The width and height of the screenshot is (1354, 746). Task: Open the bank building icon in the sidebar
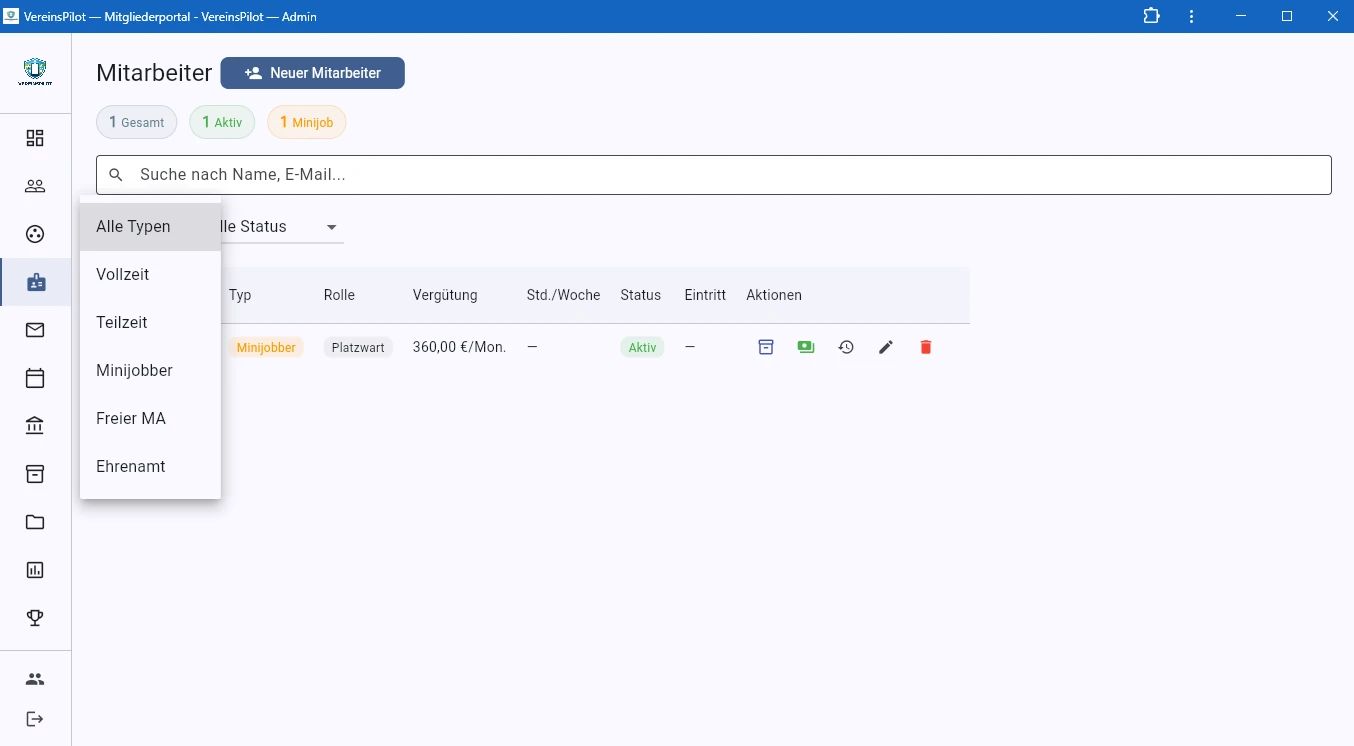[x=35, y=426]
